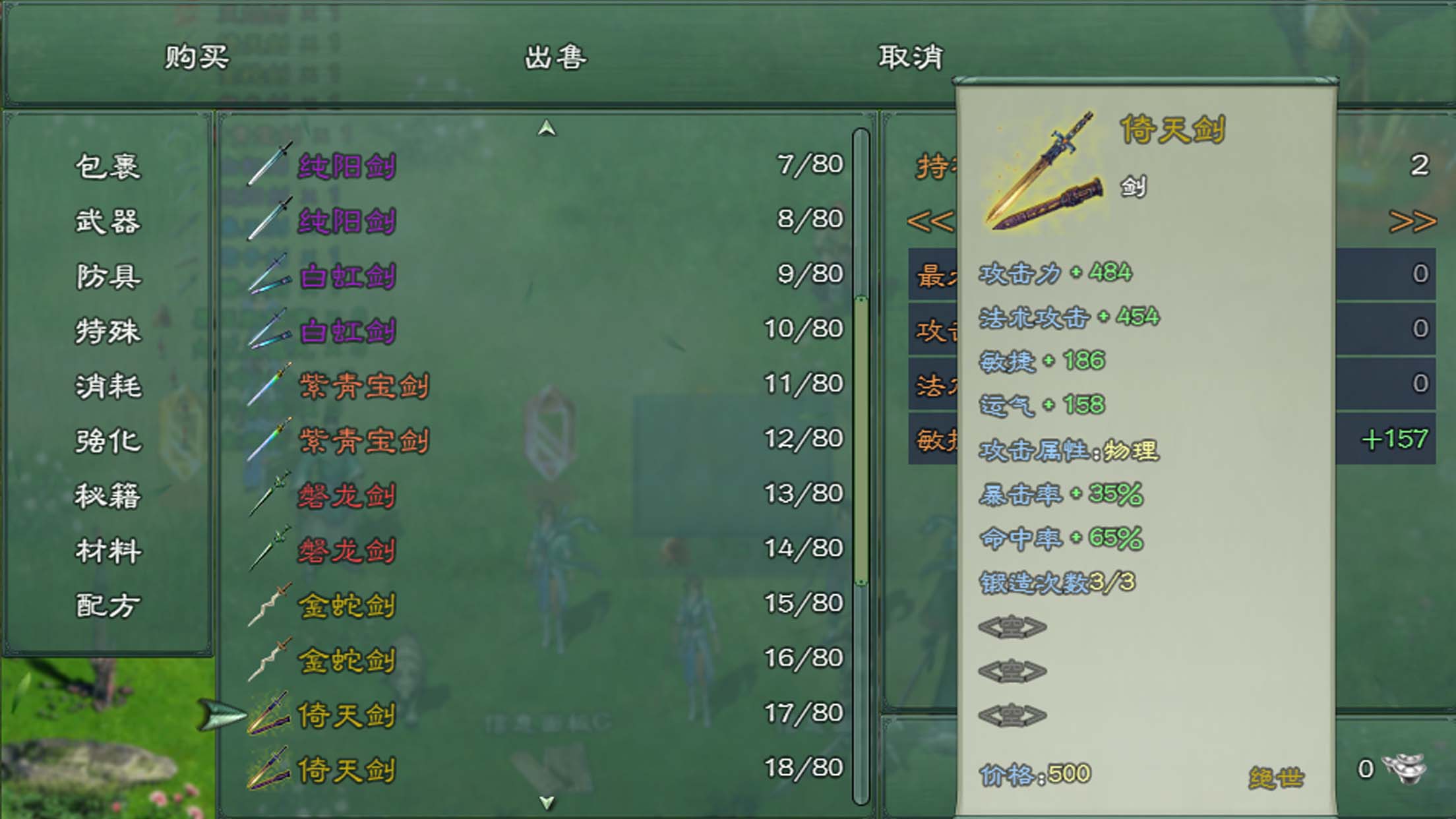The image size is (1456, 819).
Task: Click the up arrow above the item list
Action: tap(546, 128)
